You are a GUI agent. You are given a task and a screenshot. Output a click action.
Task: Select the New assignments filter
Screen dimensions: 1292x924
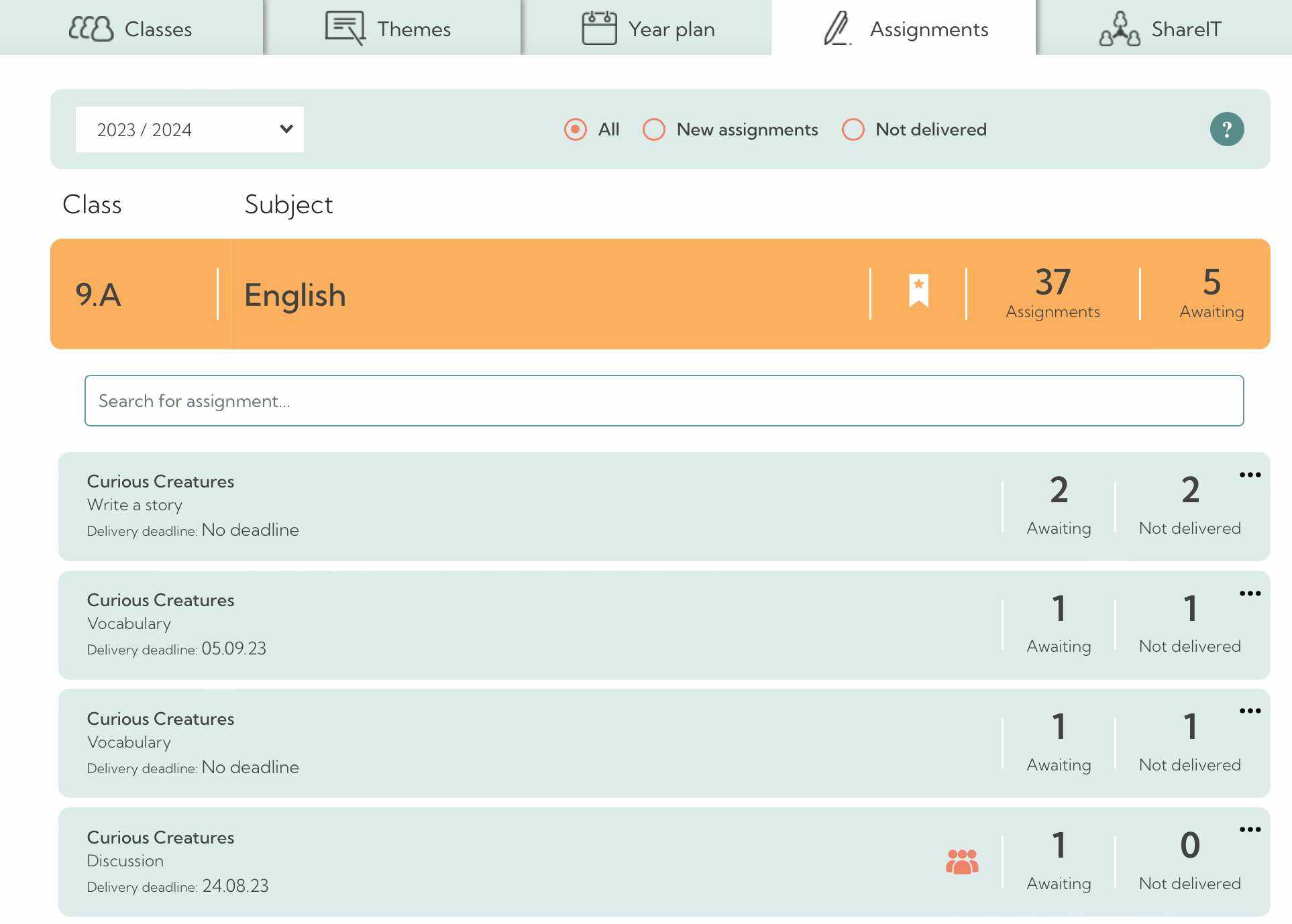tap(653, 129)
